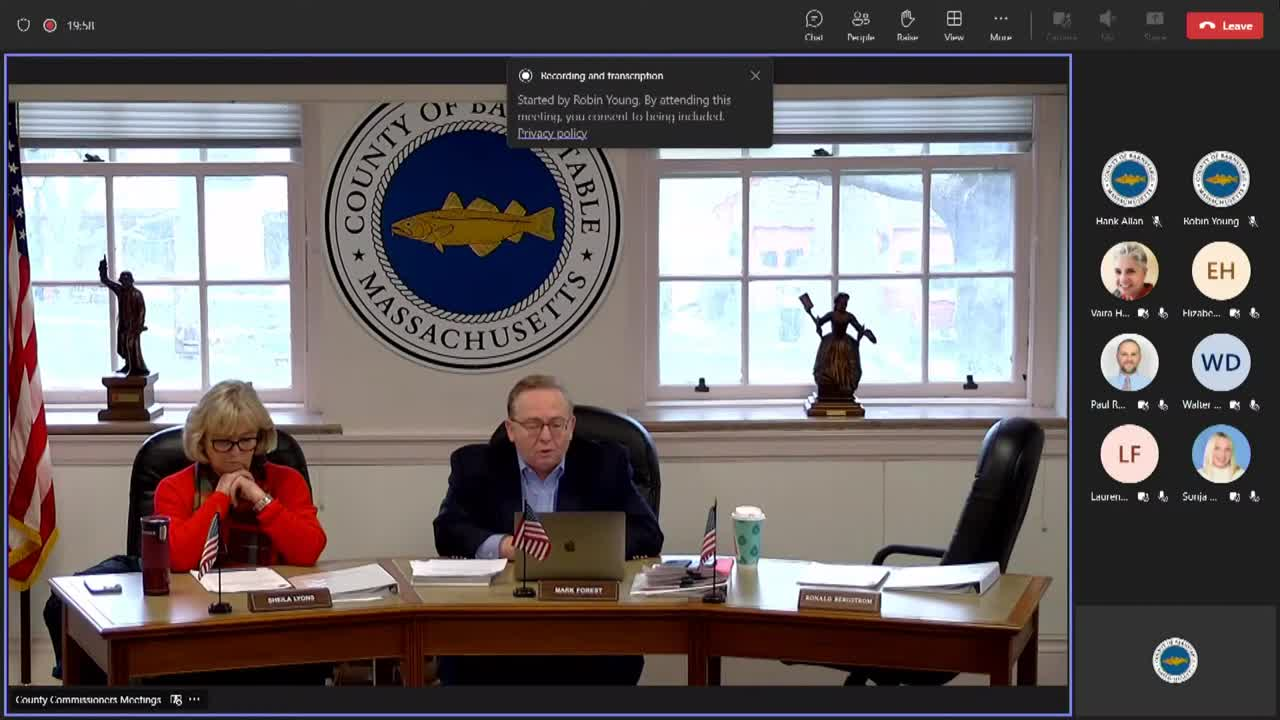
Task: Click Hank Allan's muted mic icon
Action: (x=1156, y=221)
